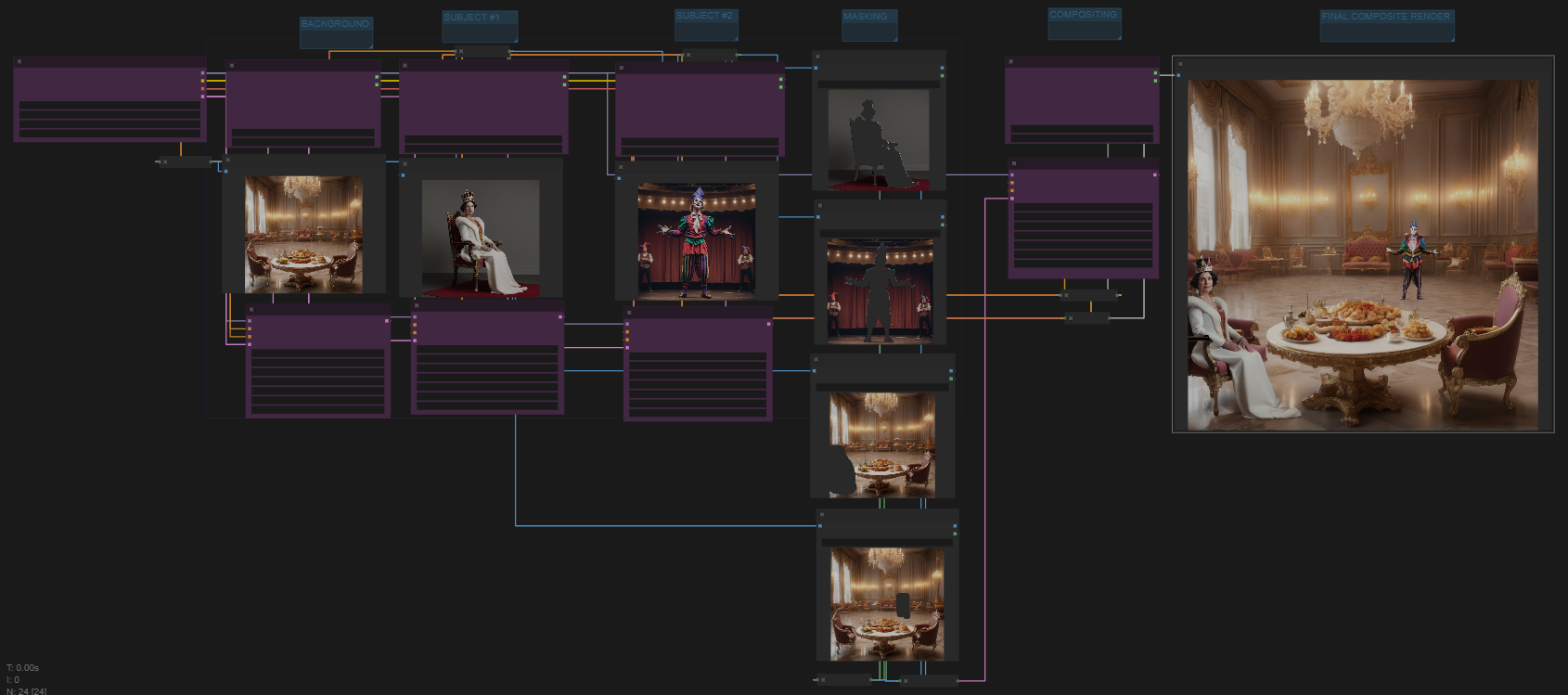Click the queen on throne preview image
Viewport: 1568px width, 695px height.
(x=481, y=238)
